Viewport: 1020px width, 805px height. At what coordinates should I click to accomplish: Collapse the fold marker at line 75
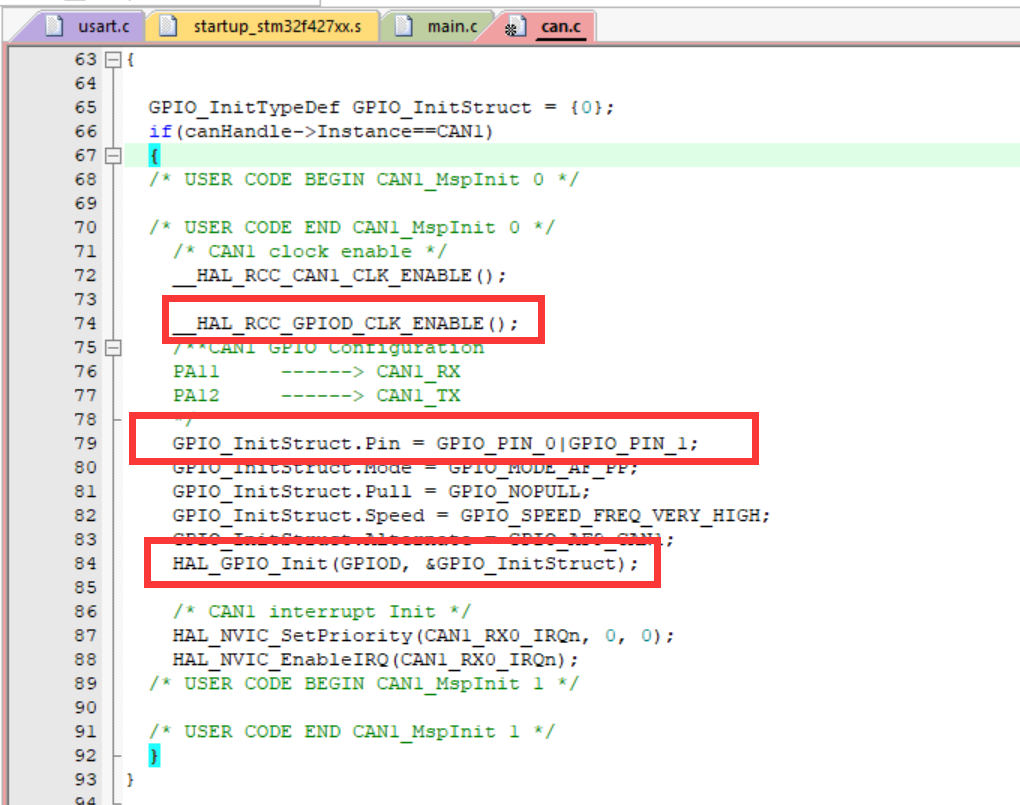click(113, 347)
